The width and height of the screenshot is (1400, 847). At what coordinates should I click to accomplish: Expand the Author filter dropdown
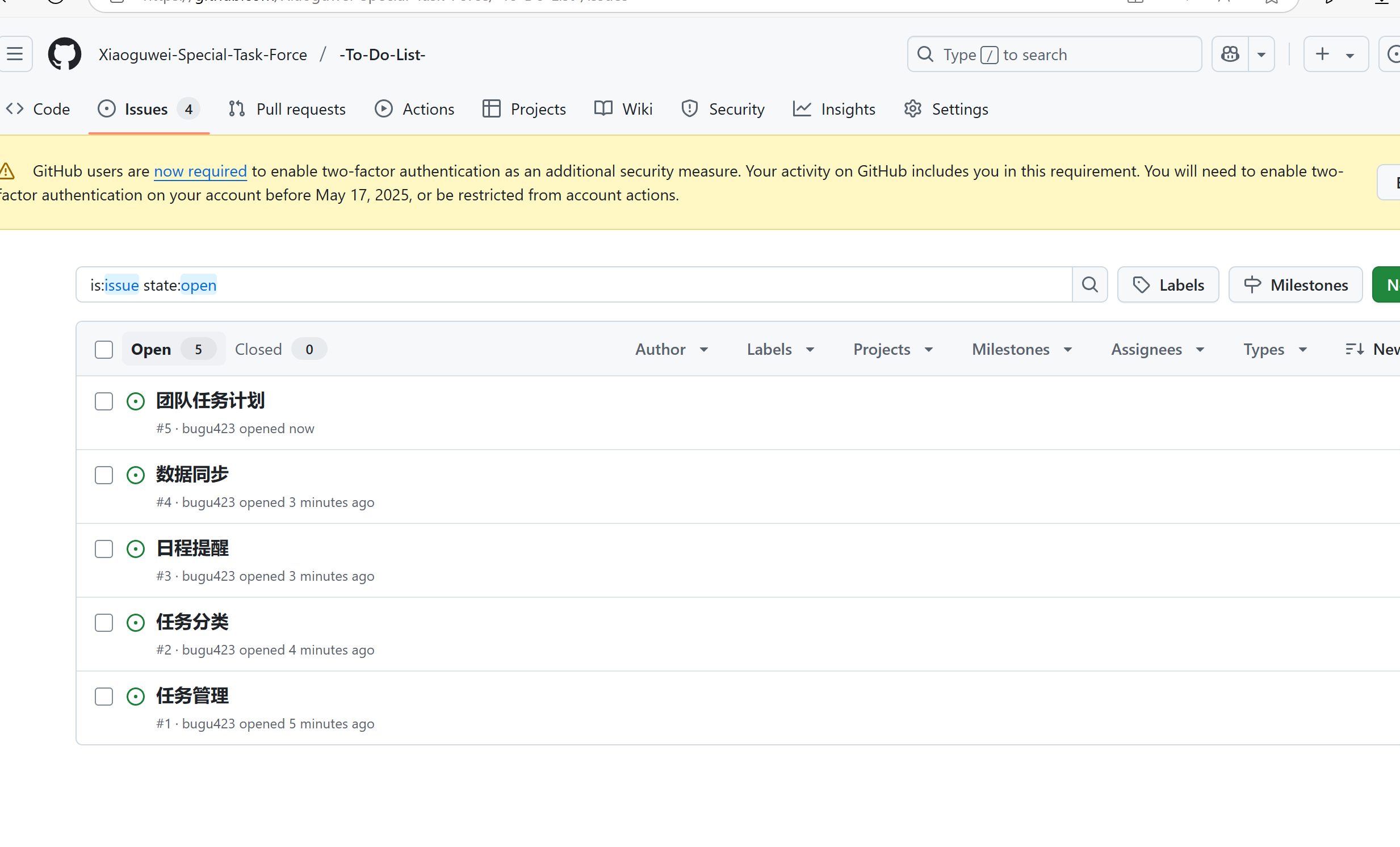pos(672,349)
